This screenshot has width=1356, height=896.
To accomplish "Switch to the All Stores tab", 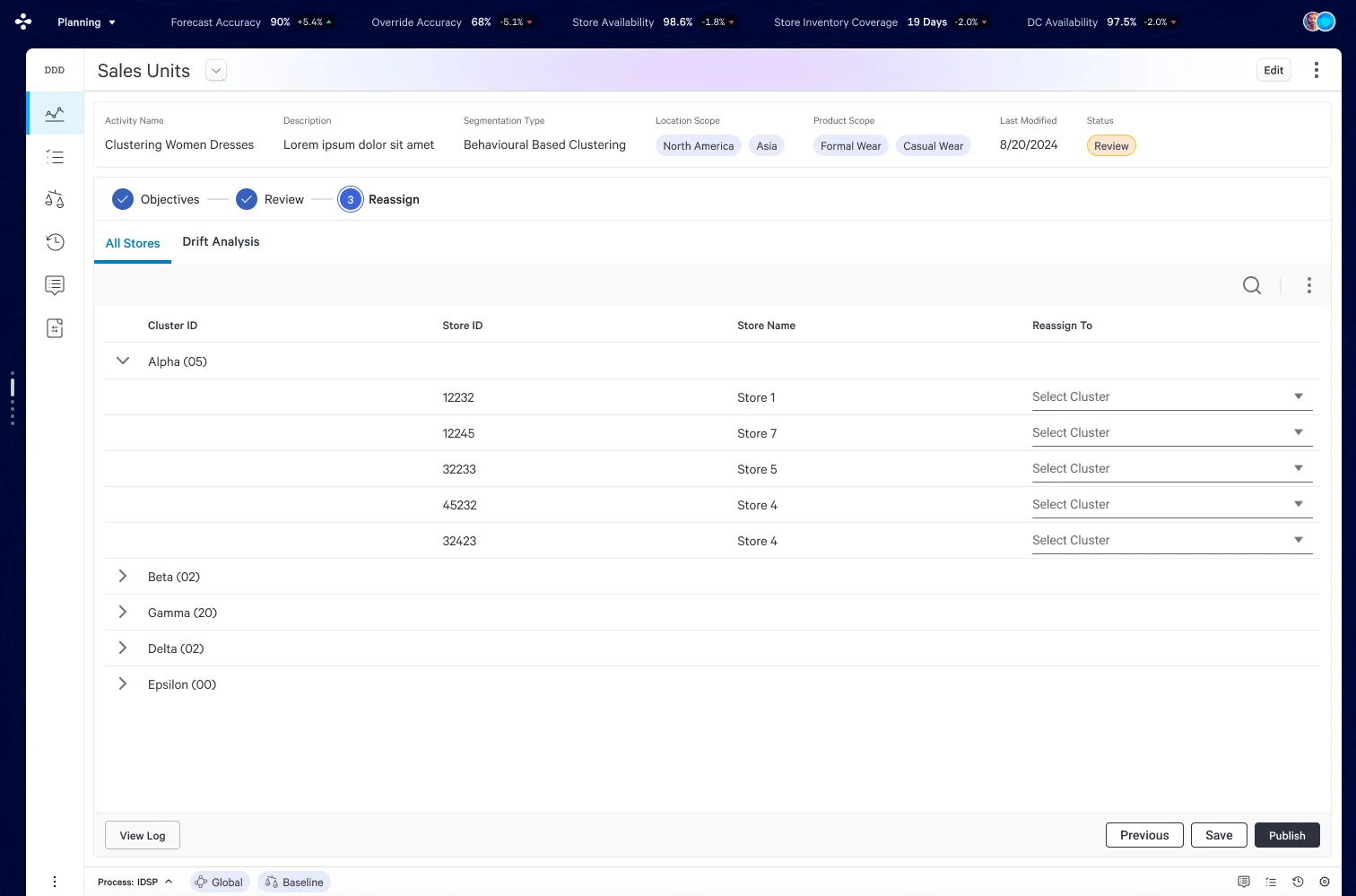I will (x=133, y=243).
